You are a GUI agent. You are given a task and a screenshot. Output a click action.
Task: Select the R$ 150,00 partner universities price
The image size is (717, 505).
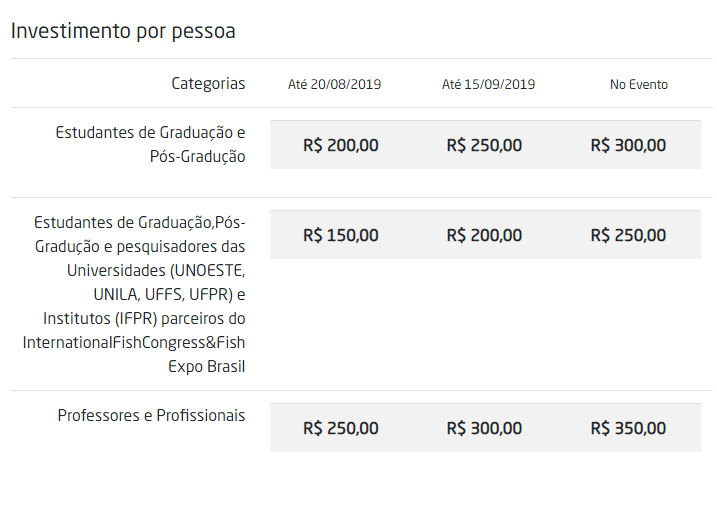(x=341, y=235)
